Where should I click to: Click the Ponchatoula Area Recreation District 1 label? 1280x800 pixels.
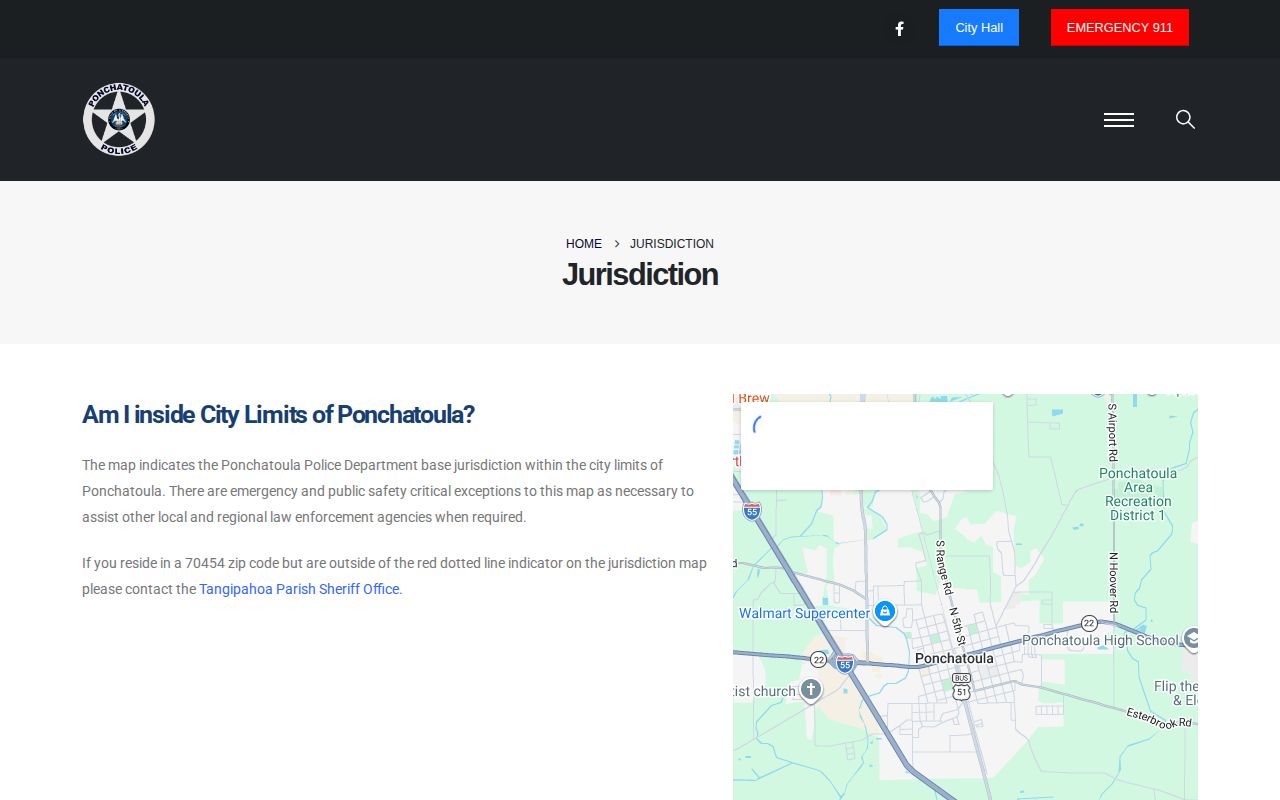point(1138,494)
